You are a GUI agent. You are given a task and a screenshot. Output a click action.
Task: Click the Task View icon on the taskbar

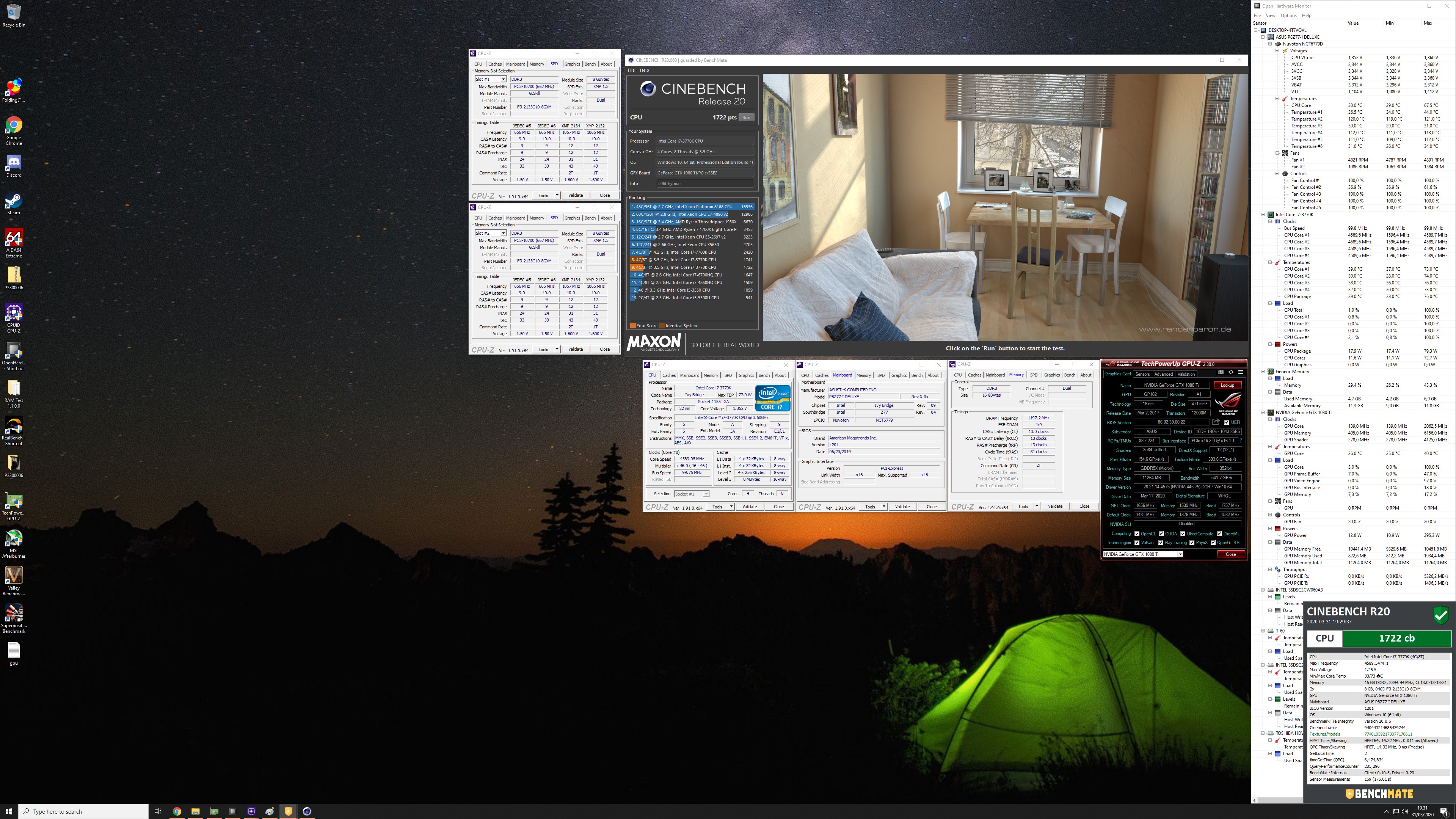tap(158, 811)
